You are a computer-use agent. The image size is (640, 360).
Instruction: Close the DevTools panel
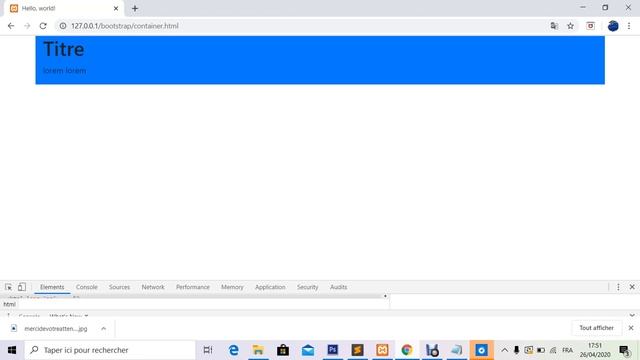pos(632,287)
